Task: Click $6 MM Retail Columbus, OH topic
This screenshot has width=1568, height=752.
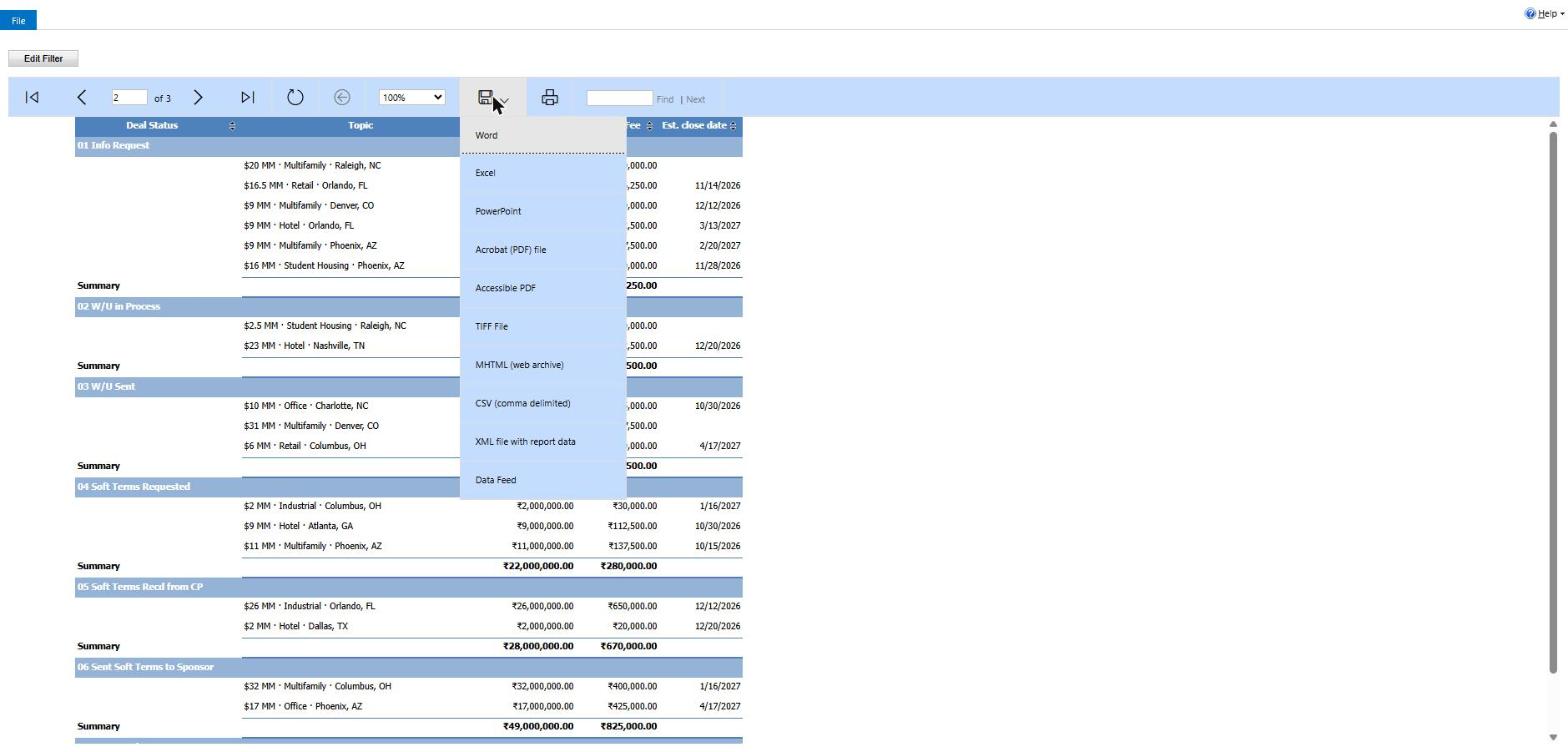Action: 305,446
